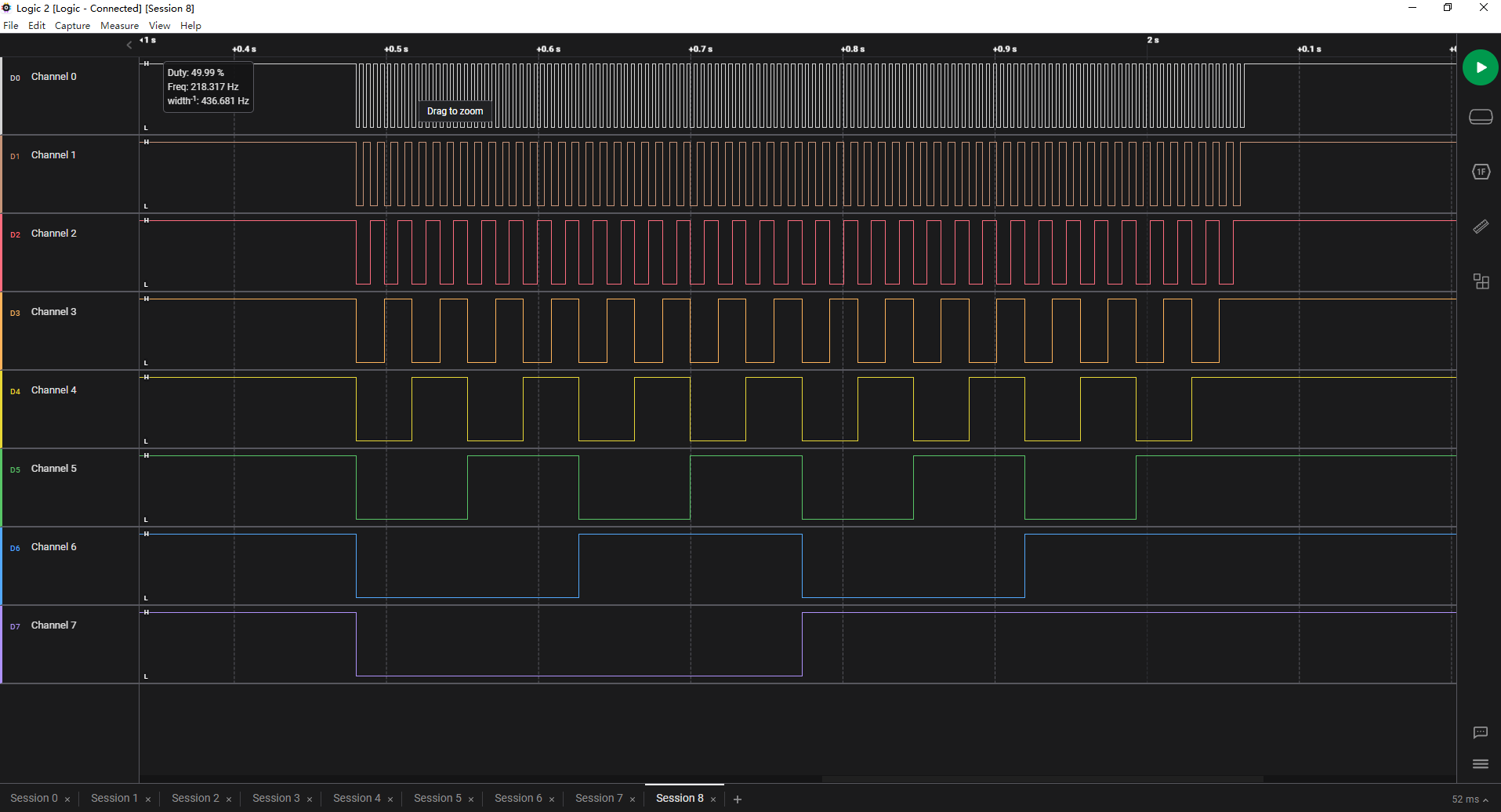Switch to Session 2 tab
The height and width of the screenshot is (812, 1501).
[x=195, y=798]
